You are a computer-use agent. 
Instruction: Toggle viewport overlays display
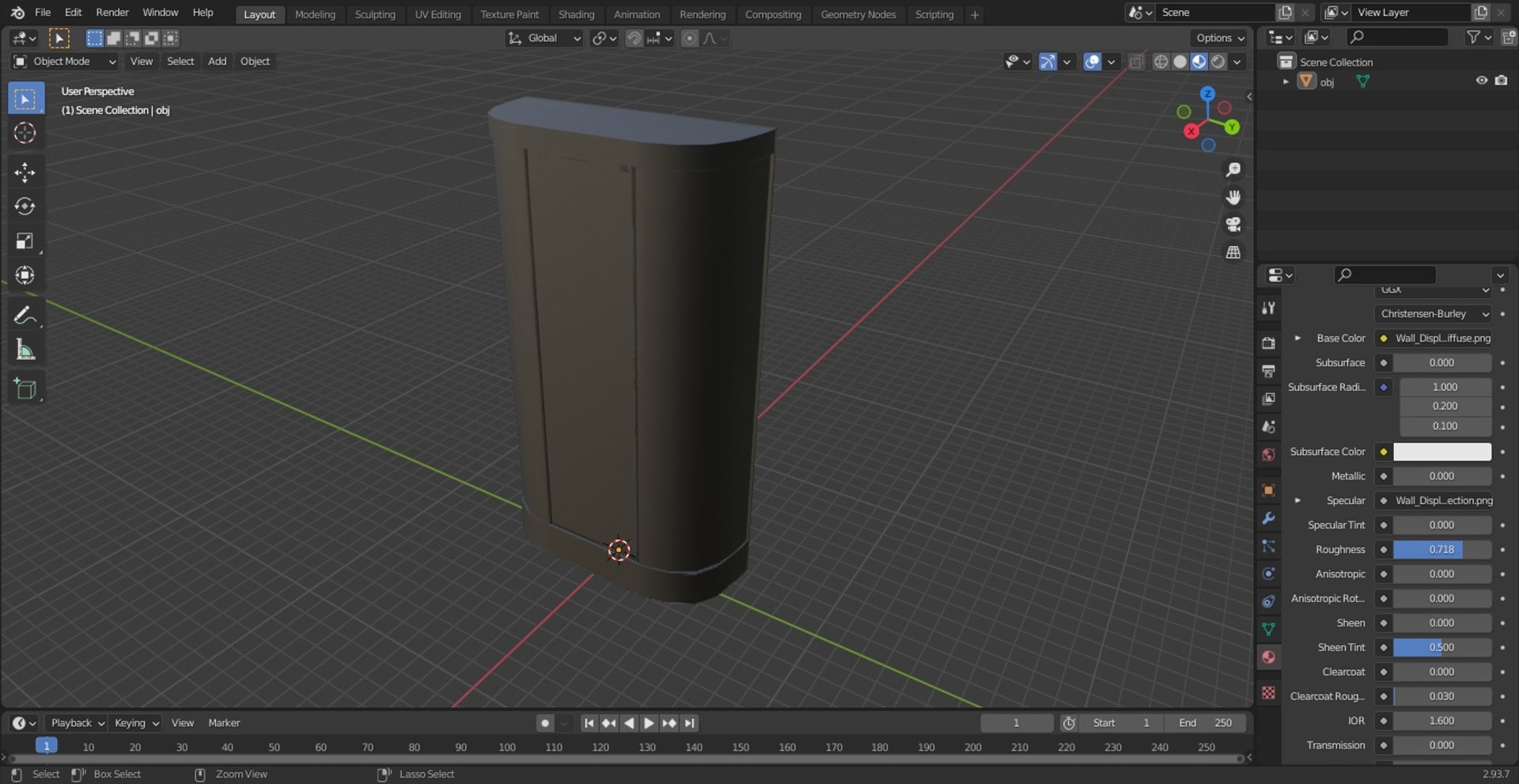pyautogui.click(x=1092, y=62)
